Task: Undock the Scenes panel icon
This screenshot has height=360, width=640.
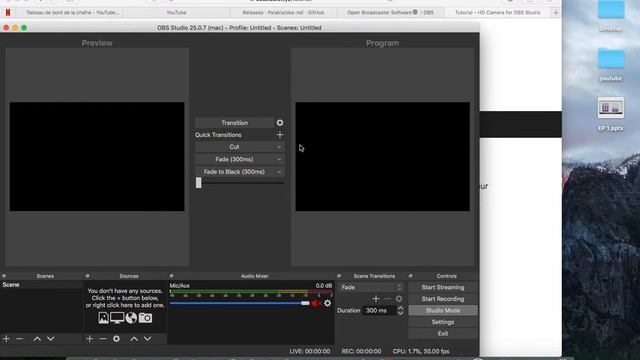Action: (4, 276)
